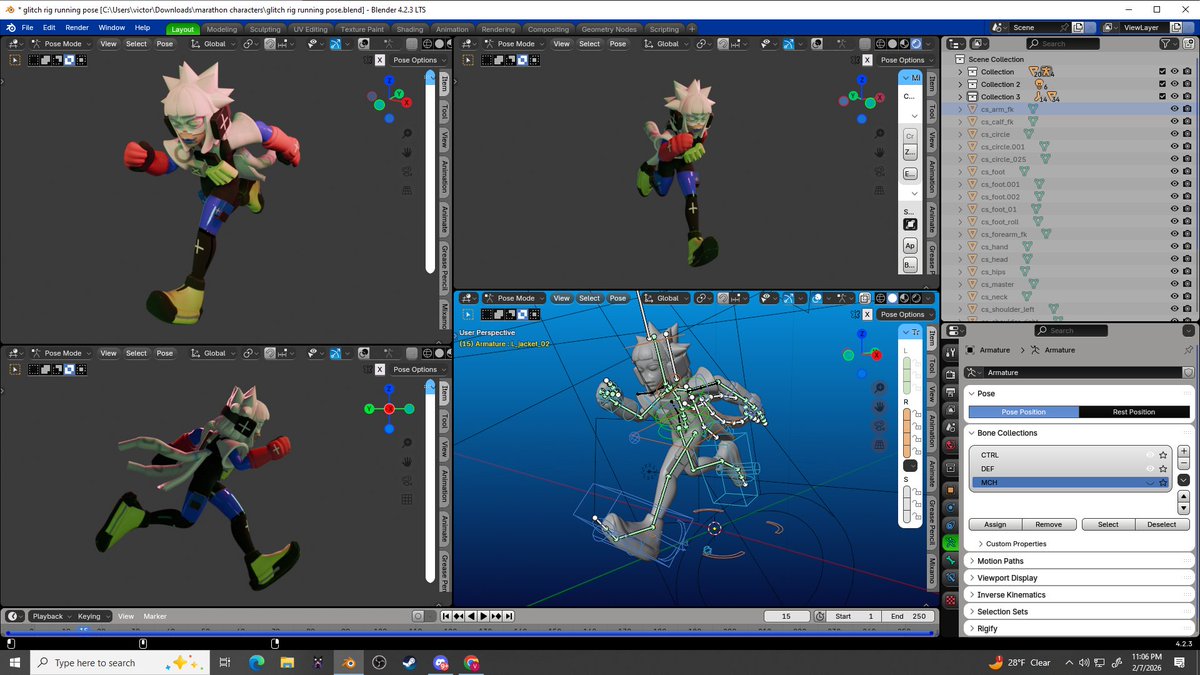Switch to the Sculpting workspace tab
Image resolution: width=1200 pixels, height=675 pixels.
[265, 29]
